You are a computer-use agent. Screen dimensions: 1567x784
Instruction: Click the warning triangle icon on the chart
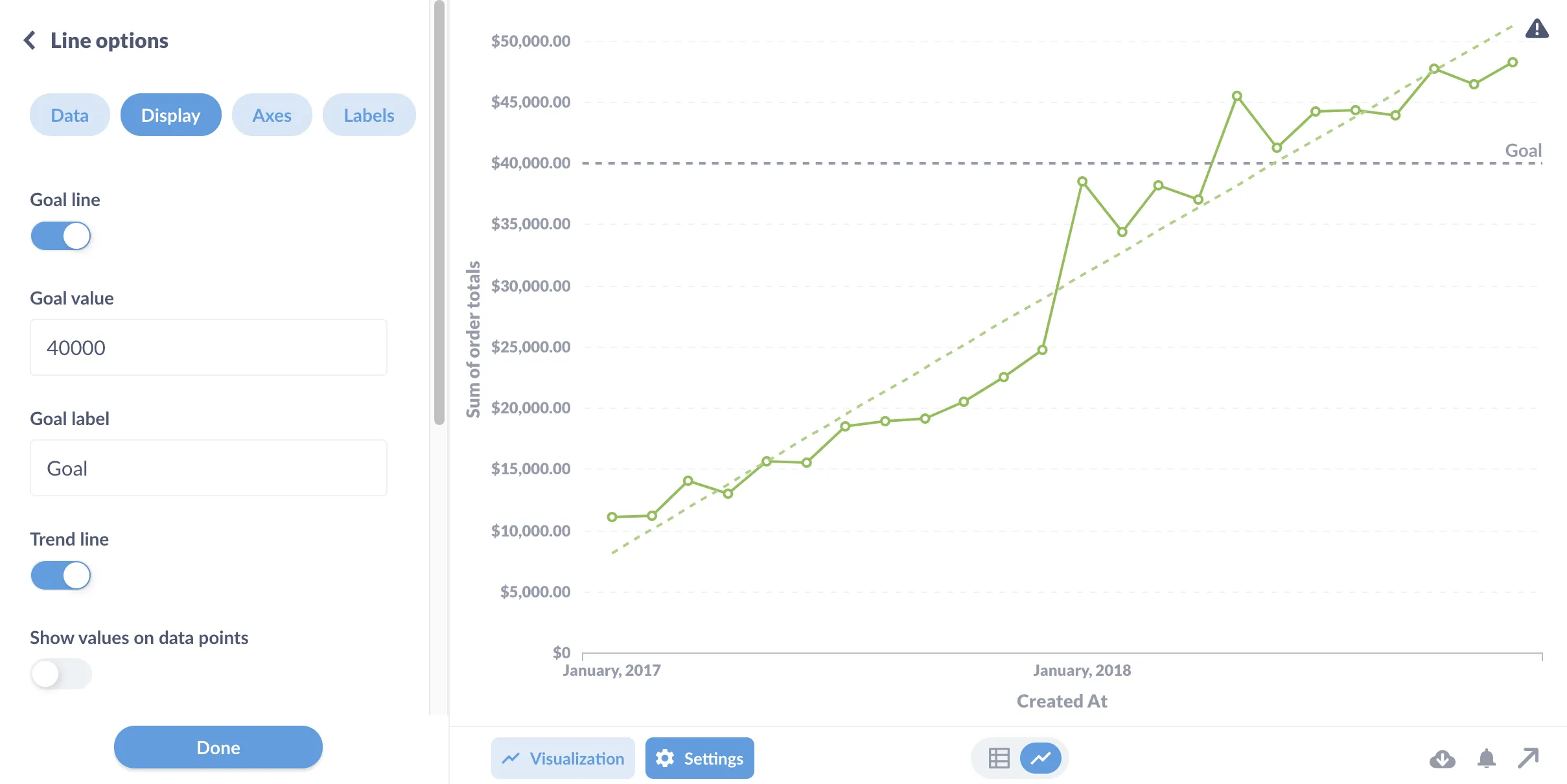pos(1536,29)
